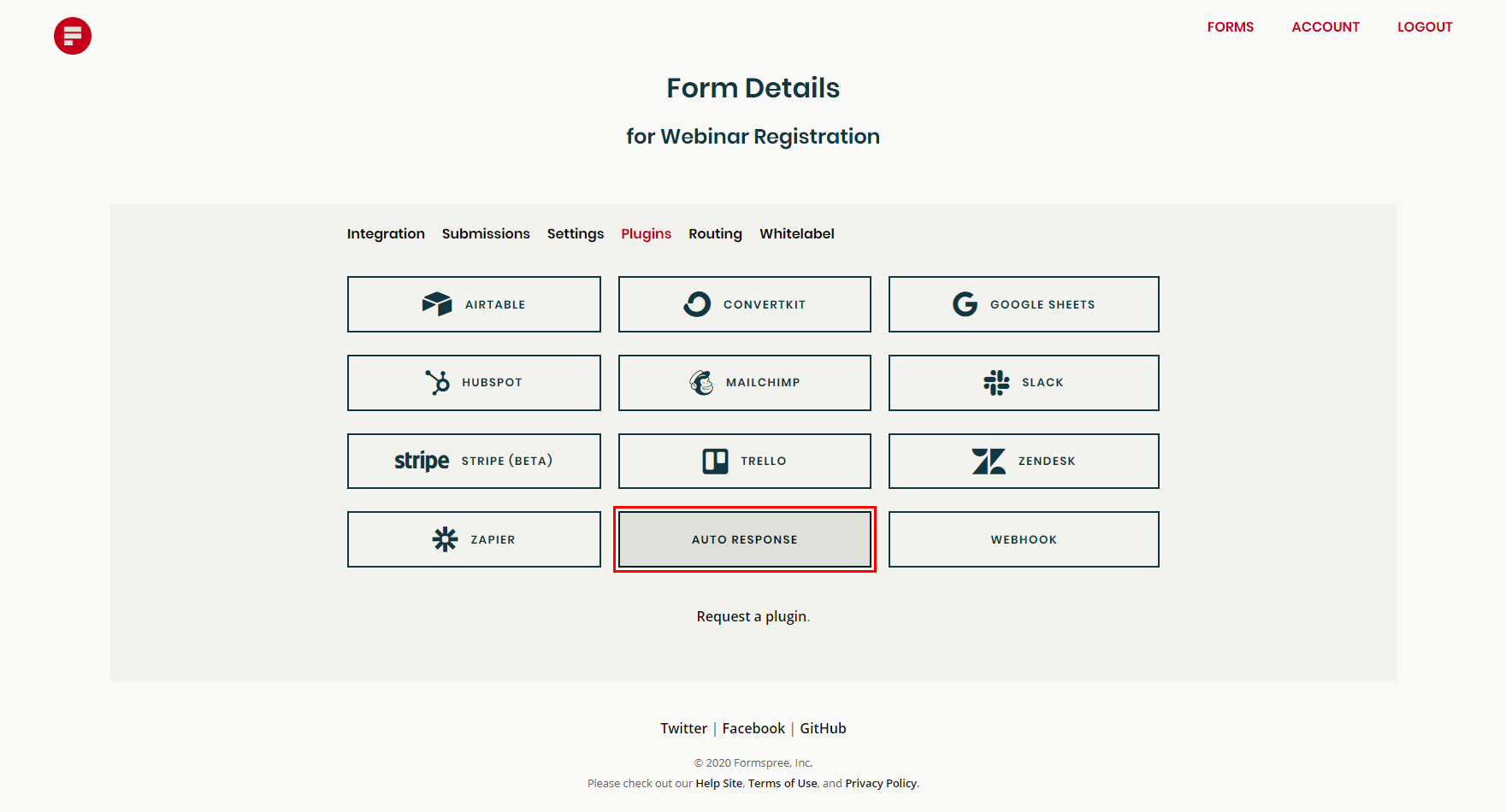Click the Trello board icon

(x=717, y=461)
